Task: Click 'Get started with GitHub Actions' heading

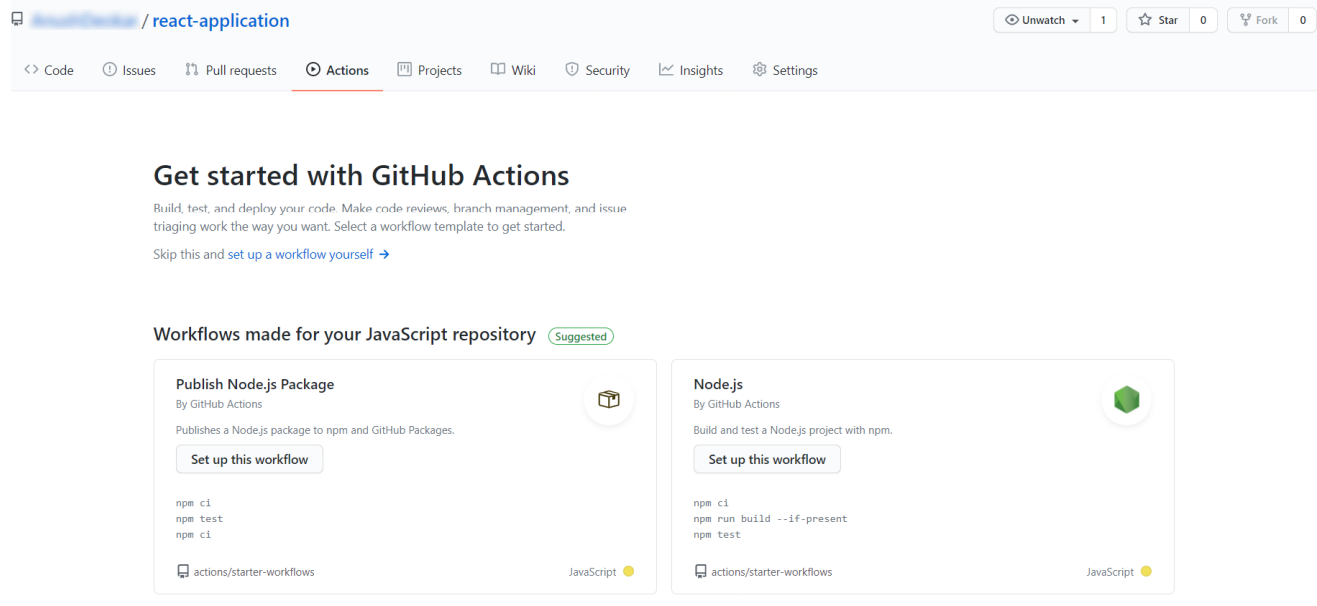Action: coord(361,176)
